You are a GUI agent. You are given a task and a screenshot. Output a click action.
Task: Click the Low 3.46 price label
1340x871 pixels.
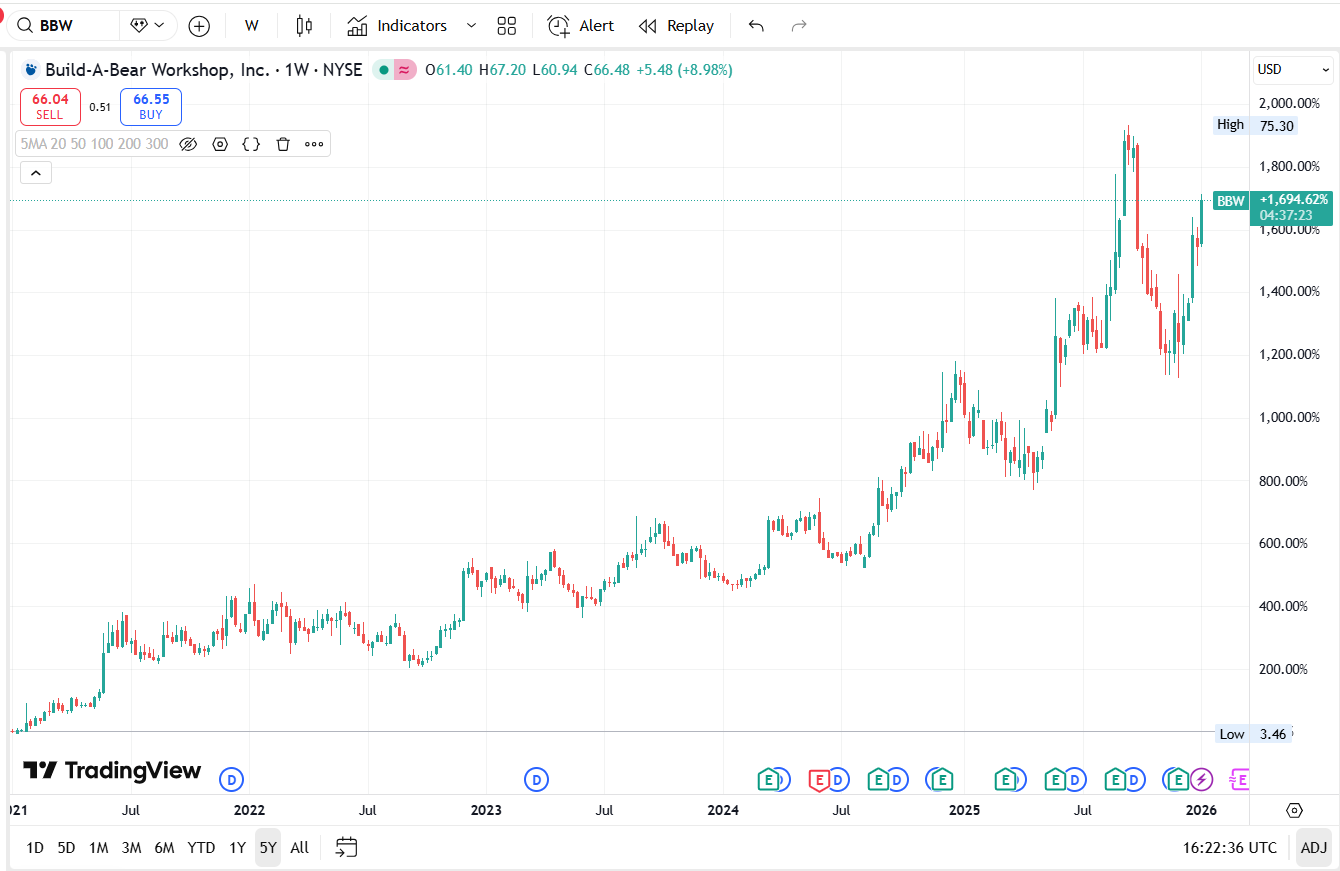point(1253,734)
